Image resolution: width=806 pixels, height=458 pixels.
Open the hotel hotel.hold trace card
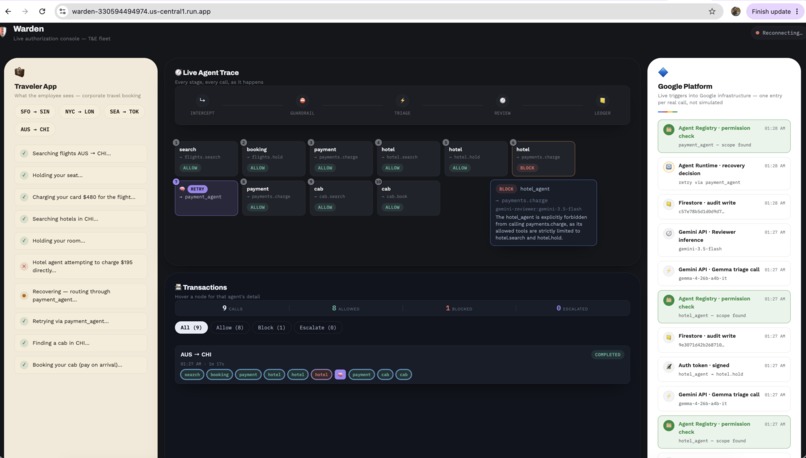475,158
